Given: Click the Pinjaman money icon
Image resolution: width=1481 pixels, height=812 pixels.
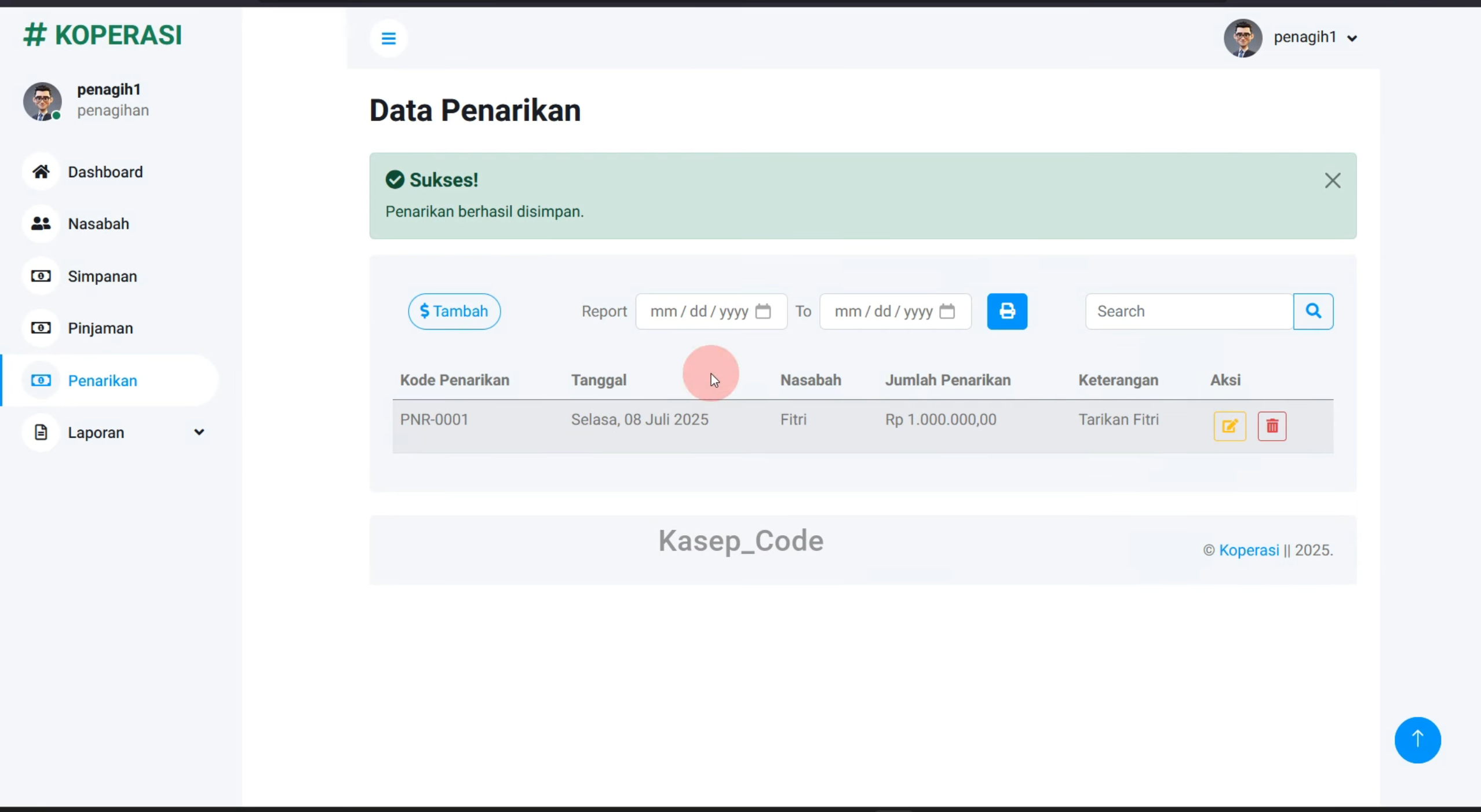Looking at the screenshot, I should point(41,328).
